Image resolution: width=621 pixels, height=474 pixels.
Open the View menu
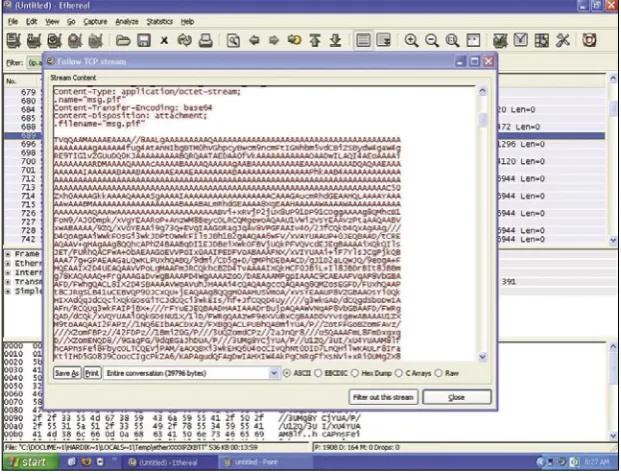coord(52,22)
